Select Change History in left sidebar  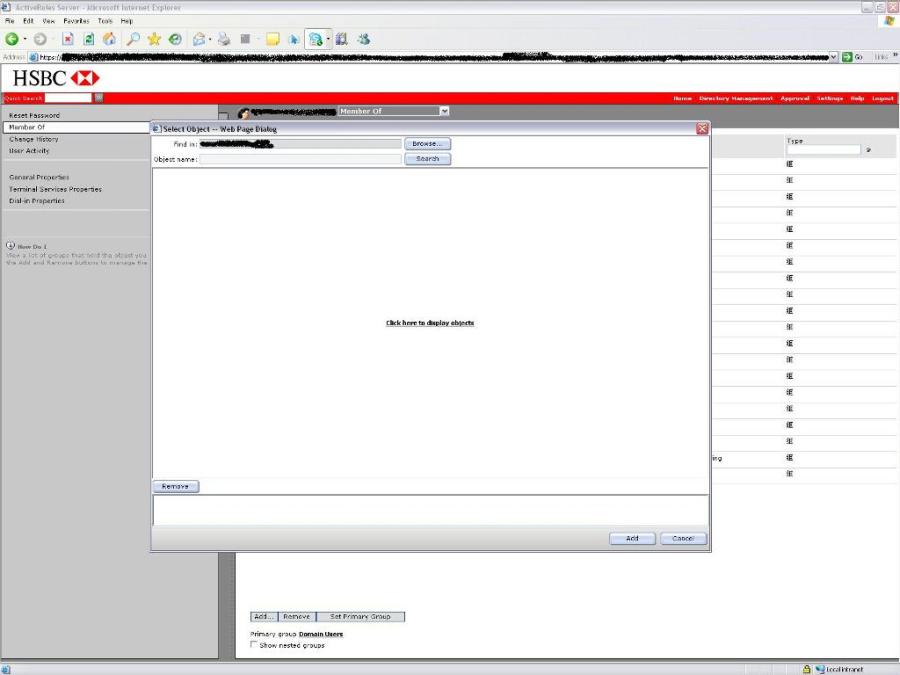pyautogui.click(x=34, y=139)
